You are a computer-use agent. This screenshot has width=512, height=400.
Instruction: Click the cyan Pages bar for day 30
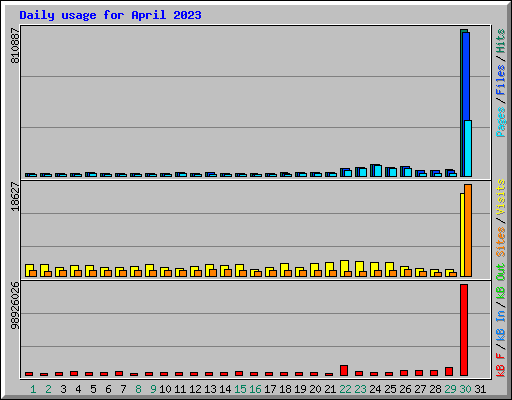point(468,148)
